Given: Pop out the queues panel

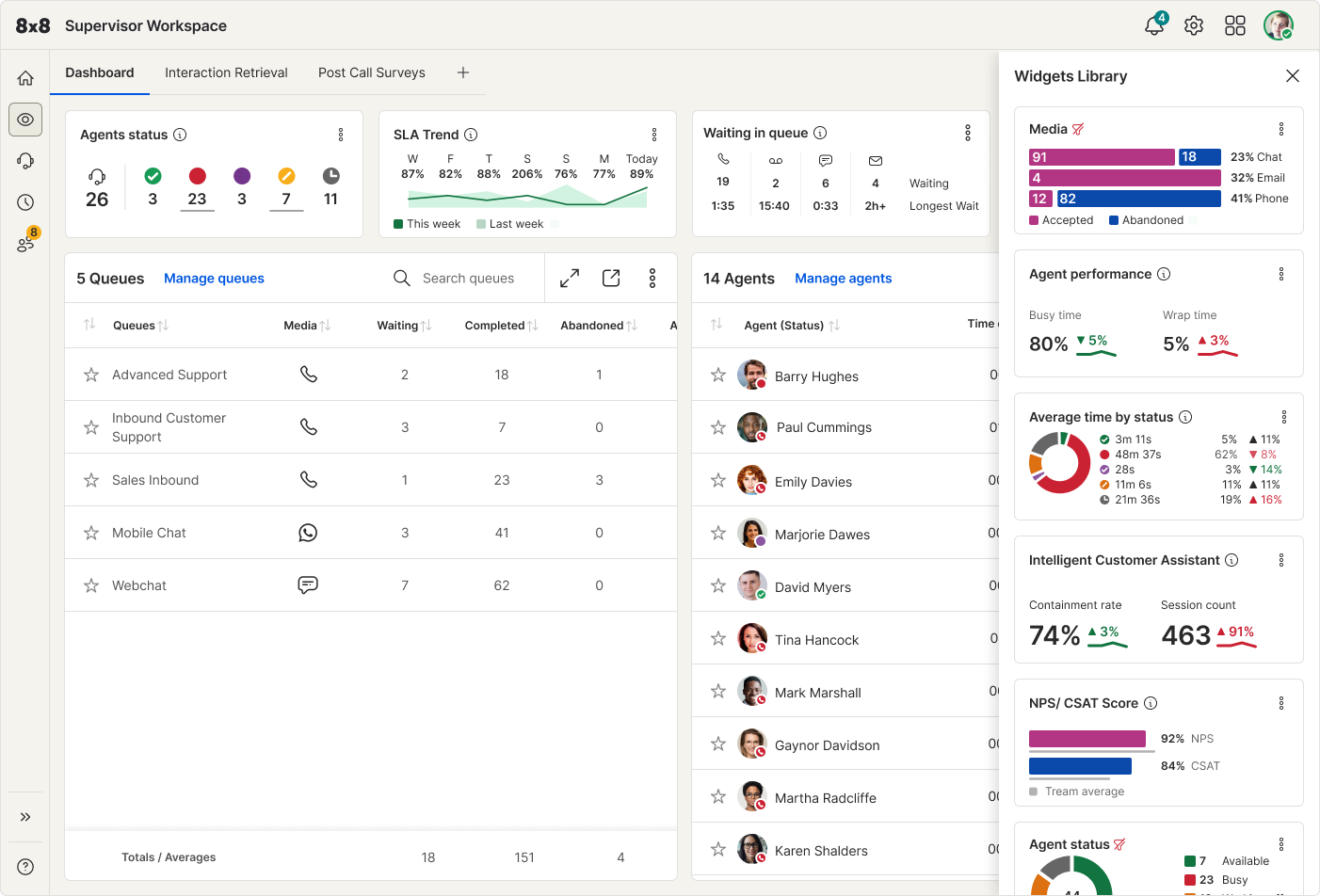Looking at the screenshot, I should coord(611,279).
